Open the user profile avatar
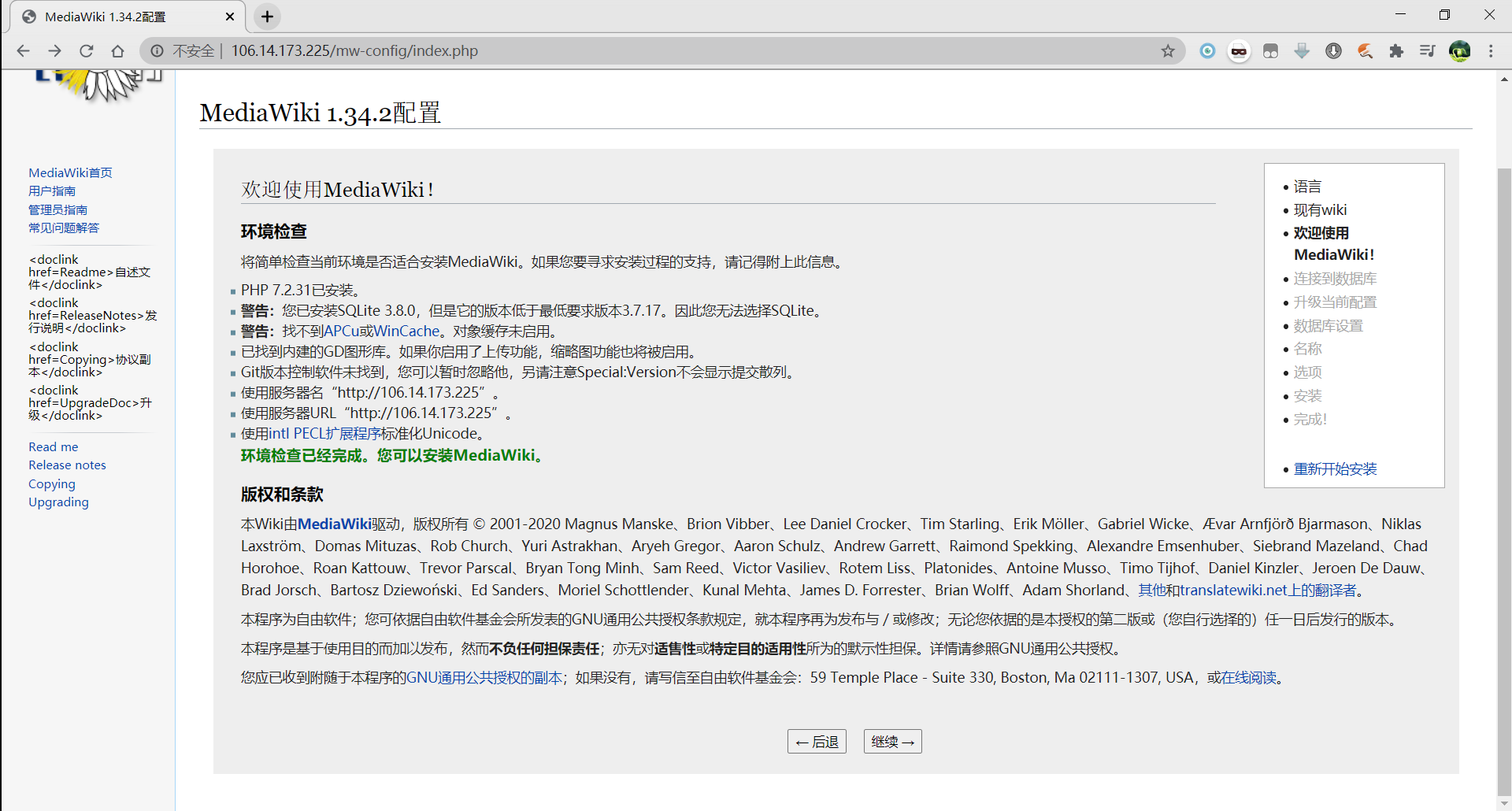 click(1459, 51)
